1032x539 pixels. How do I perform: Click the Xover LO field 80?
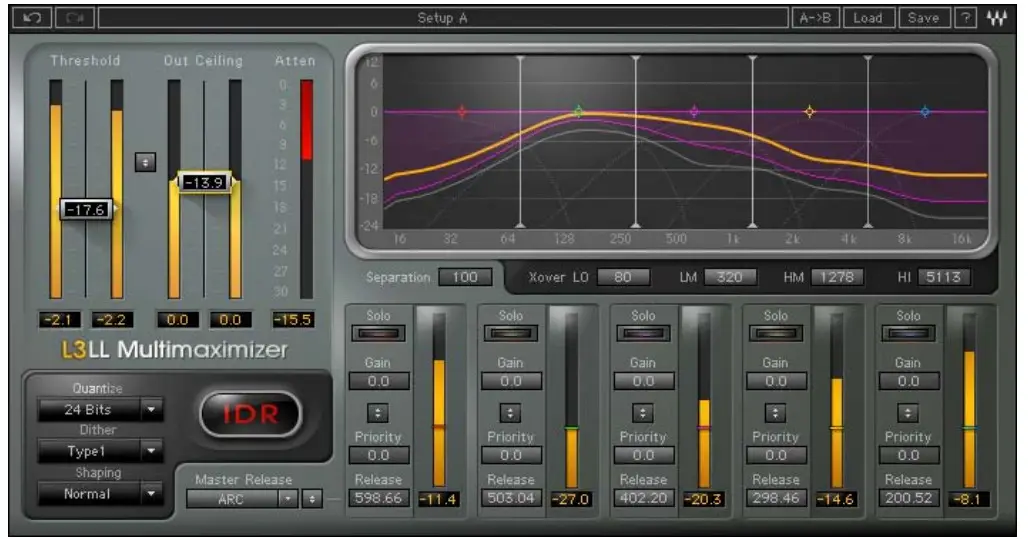[x=623, y=277]
